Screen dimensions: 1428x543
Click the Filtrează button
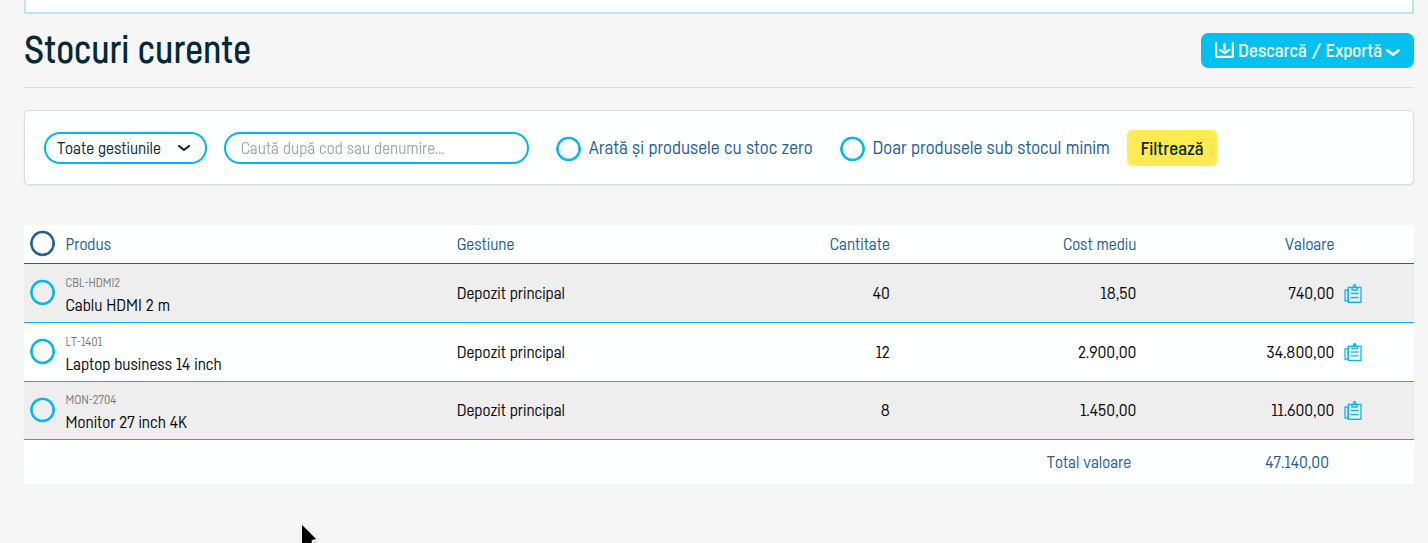click(x=1172, y=148)
